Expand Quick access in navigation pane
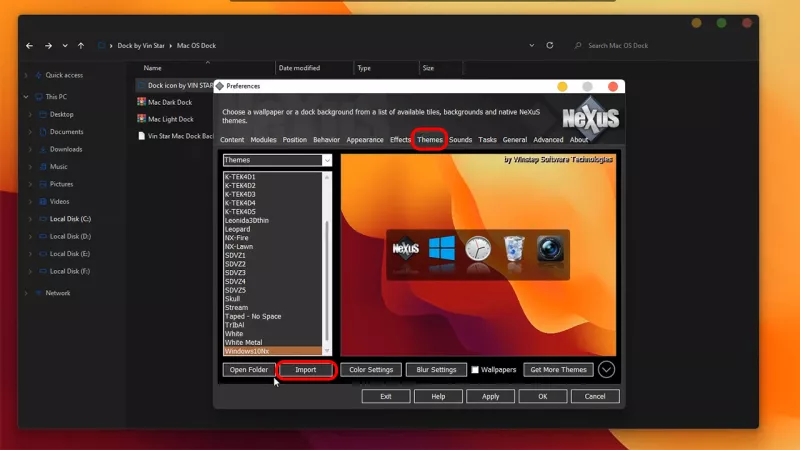 coord(26,75)
